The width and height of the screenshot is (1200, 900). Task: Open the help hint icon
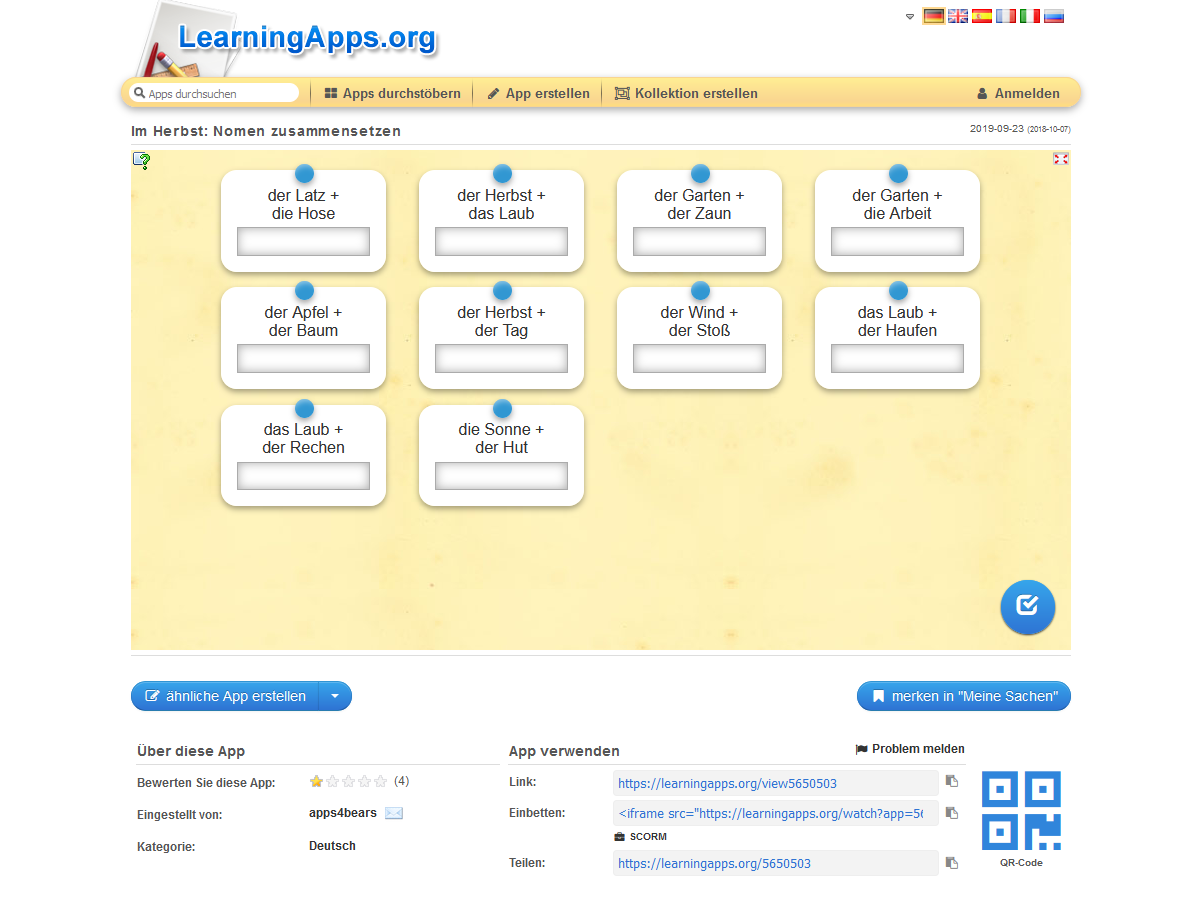coord(142,160)
